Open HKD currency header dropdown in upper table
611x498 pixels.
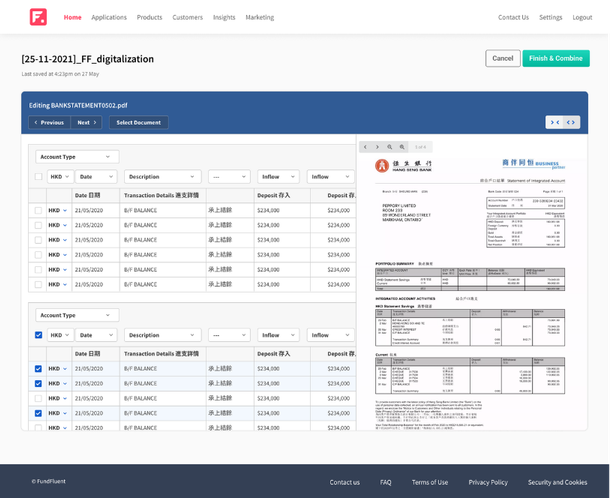pos(60,177)
